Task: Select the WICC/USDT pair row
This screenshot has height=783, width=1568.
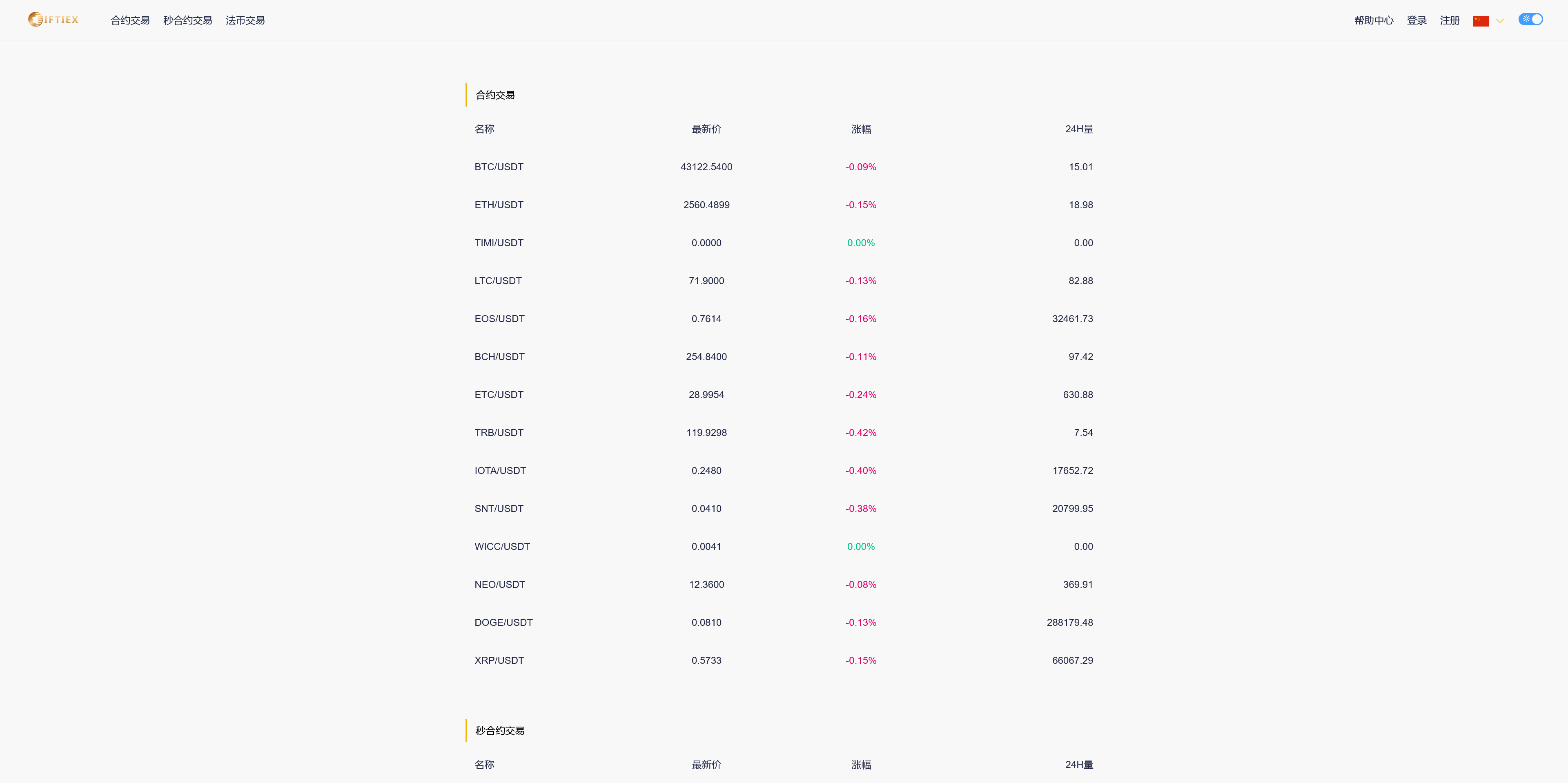Action: pyautogui.click(x=502, y=546)
